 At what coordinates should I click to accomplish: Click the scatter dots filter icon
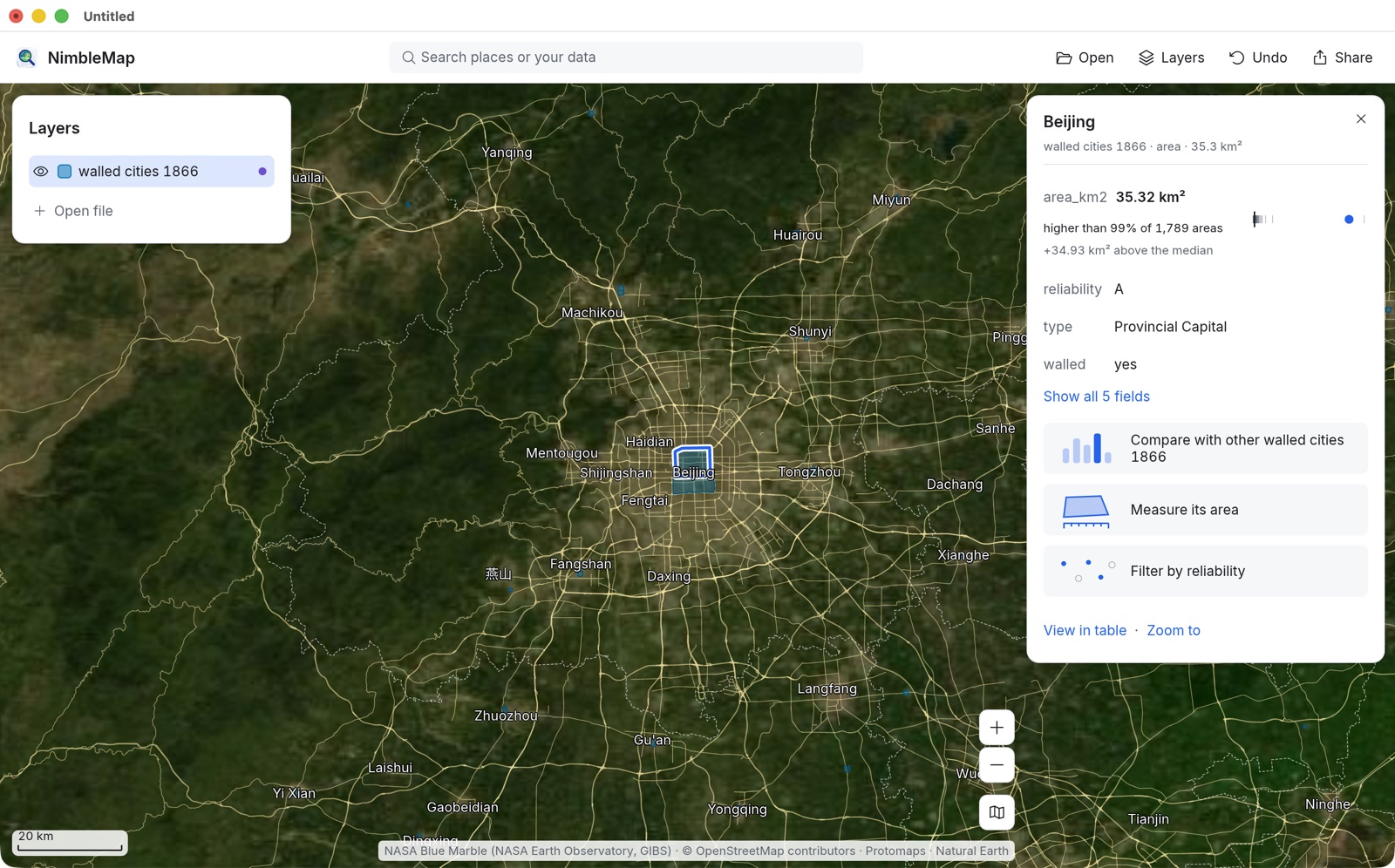click(x=1086, y=571)
